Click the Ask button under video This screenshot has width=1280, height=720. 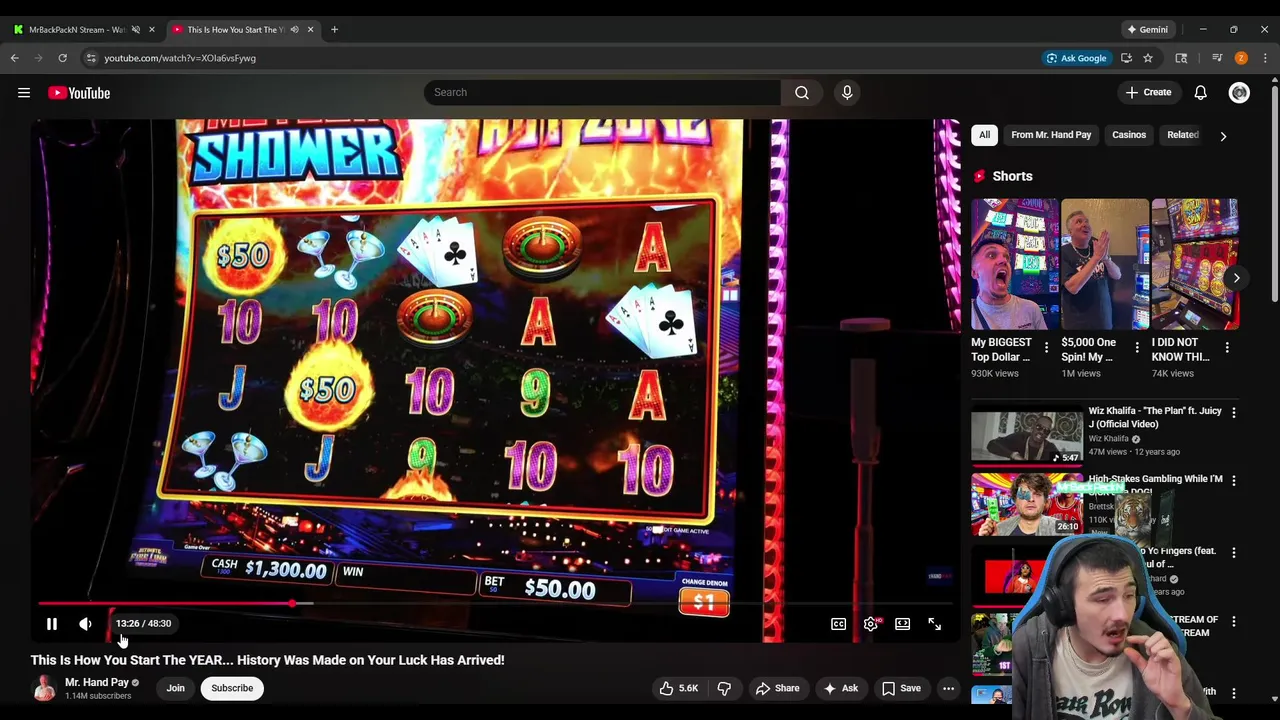point(840,688)
